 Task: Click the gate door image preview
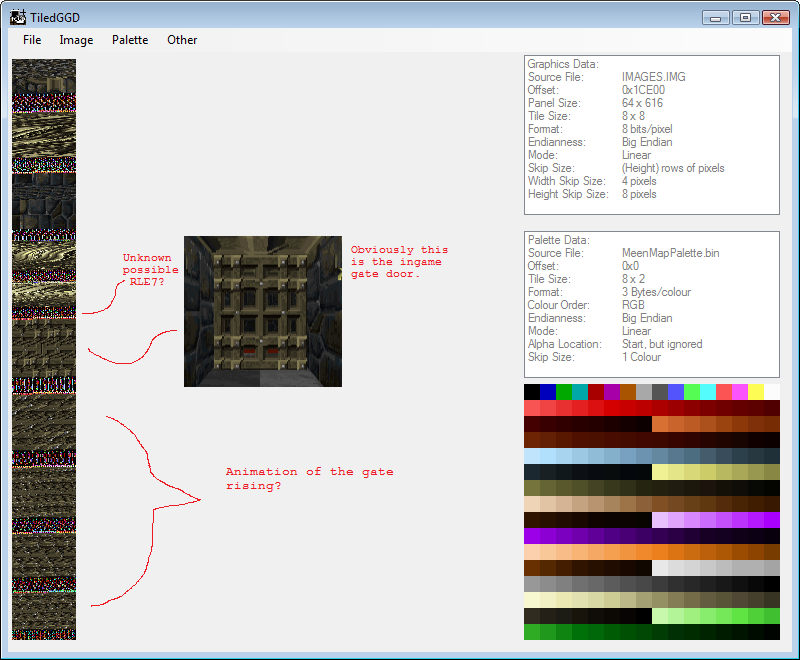click(x=263, y=312)
